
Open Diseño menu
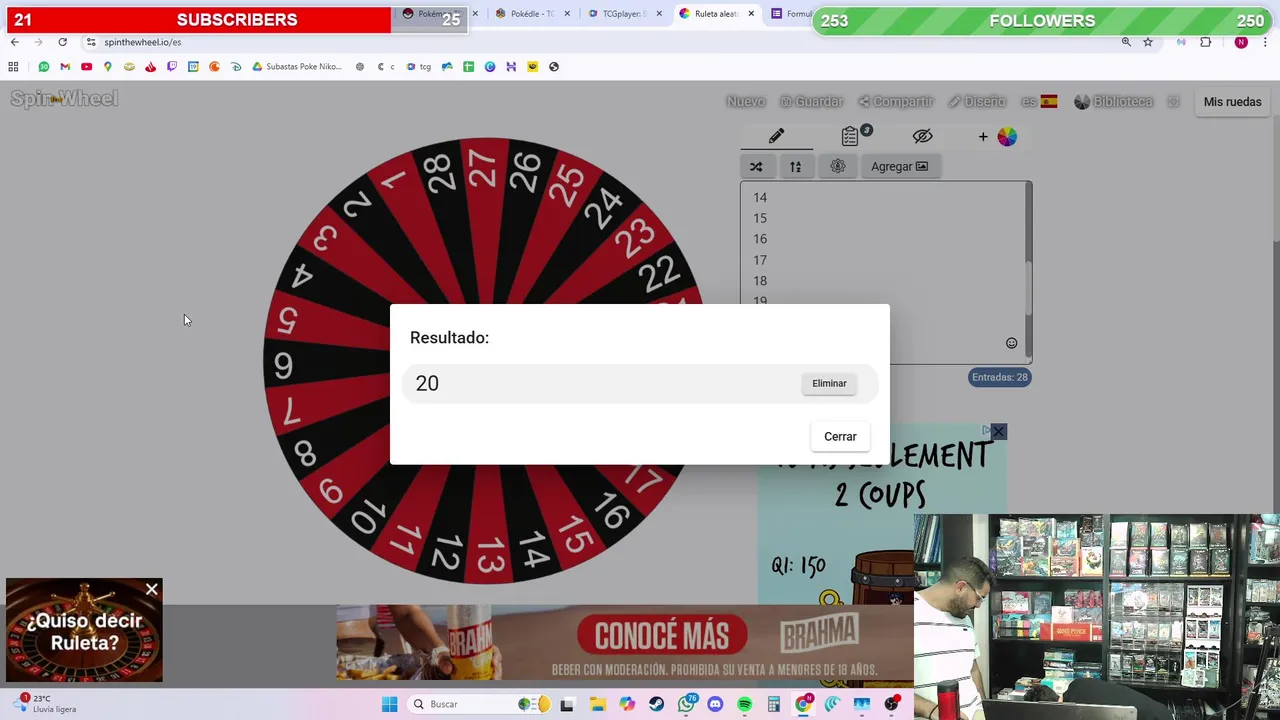[977, 101]
